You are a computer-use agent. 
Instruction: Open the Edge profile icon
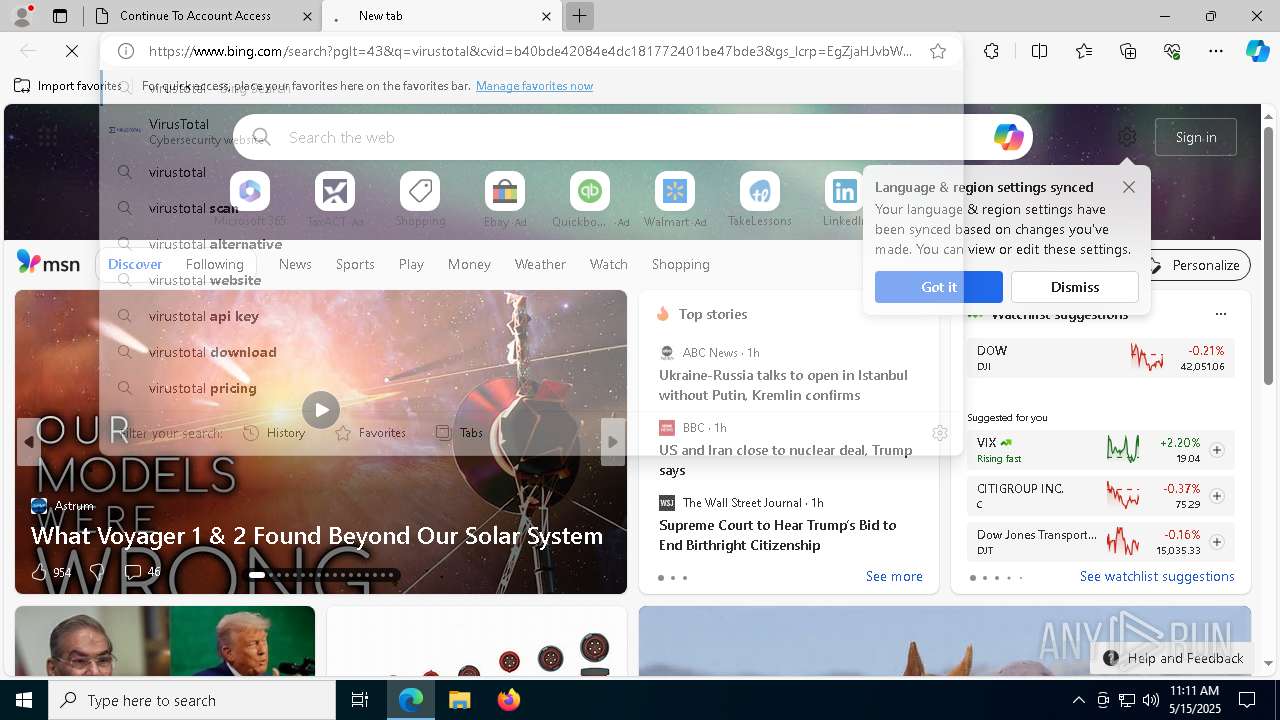pyautogui.click(x=21, y=16)
